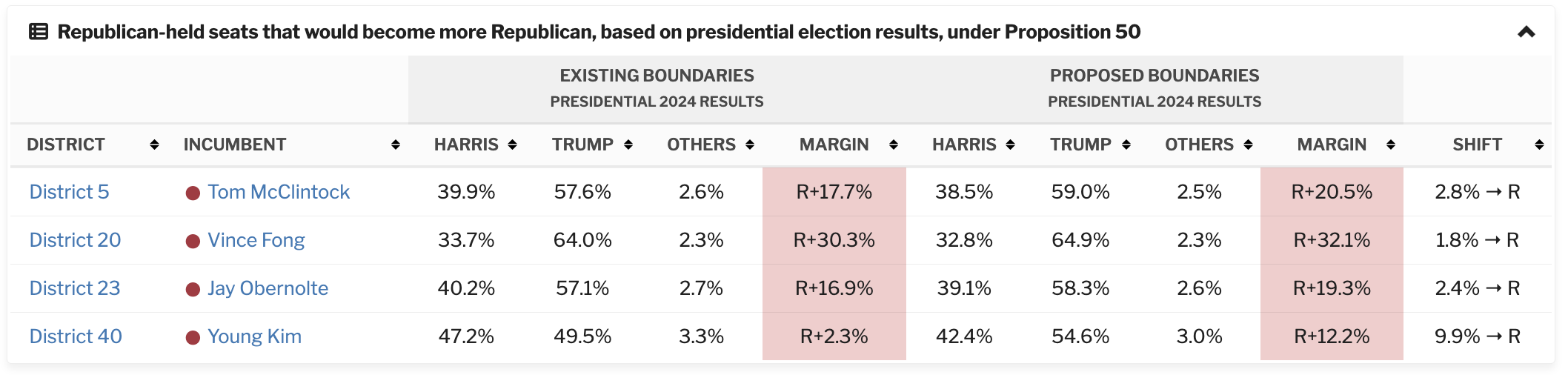Sort existing-boundaries Harris column

click(512, 145)
